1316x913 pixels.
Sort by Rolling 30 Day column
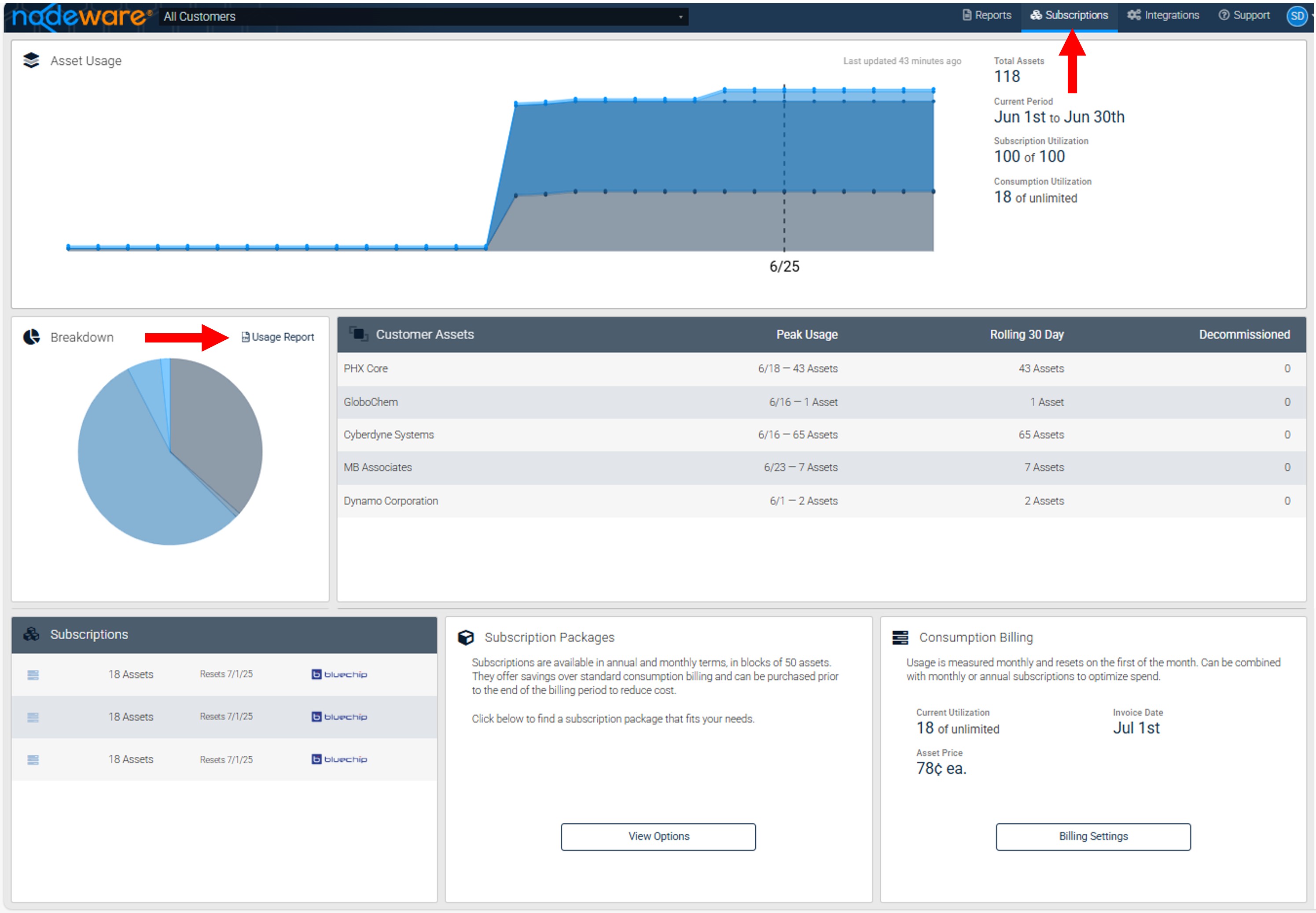[1026, 334]
